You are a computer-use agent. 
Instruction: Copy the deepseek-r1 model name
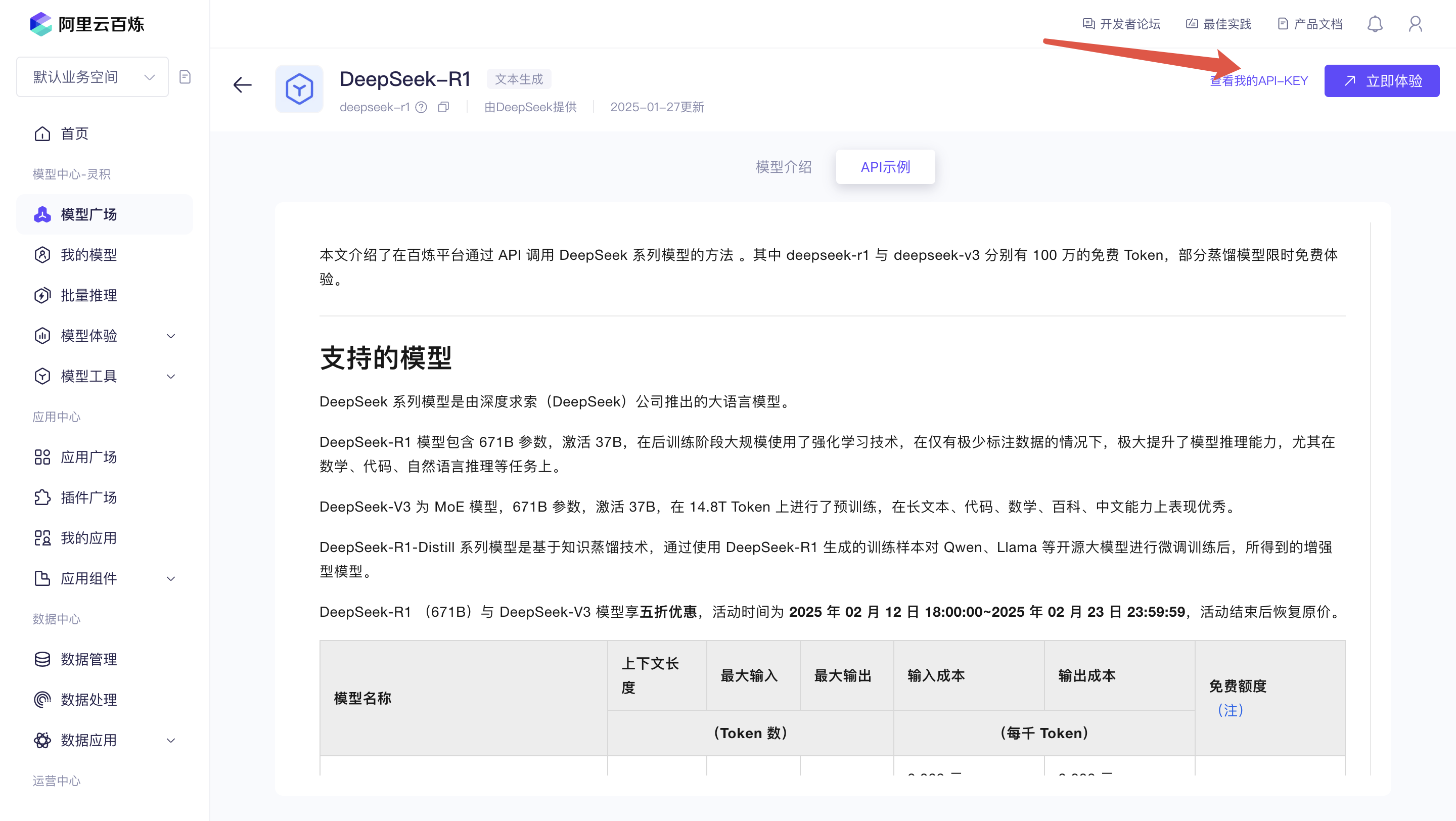tap(444, 107)
